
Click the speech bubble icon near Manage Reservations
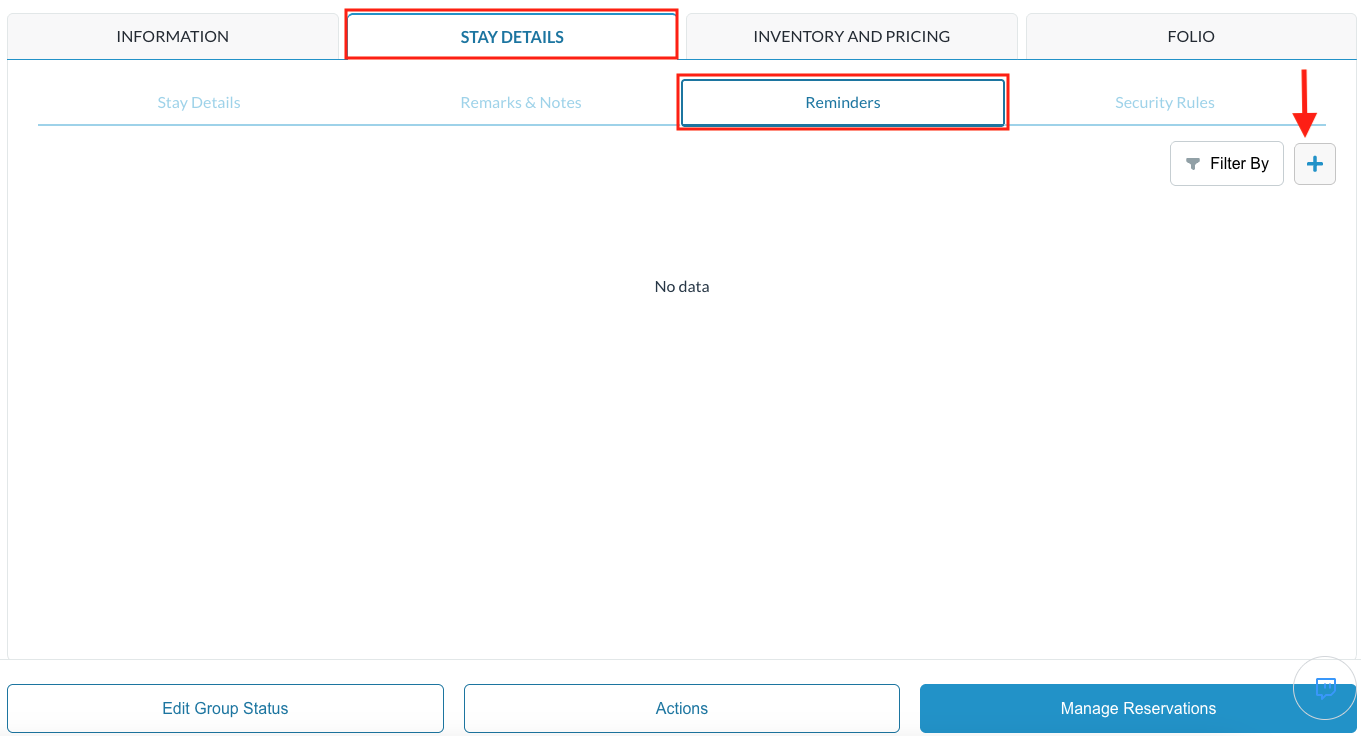tap(1324, 688)
